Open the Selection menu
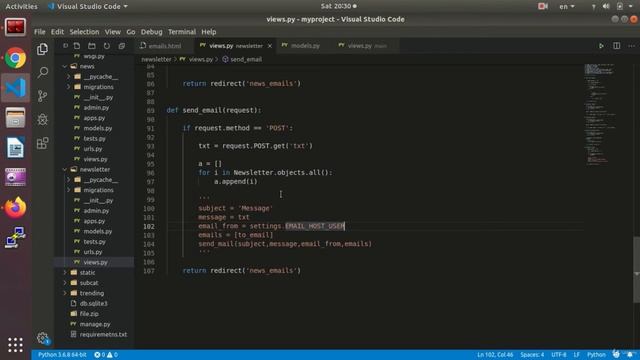640x360 pixels. tap(84, 32)
